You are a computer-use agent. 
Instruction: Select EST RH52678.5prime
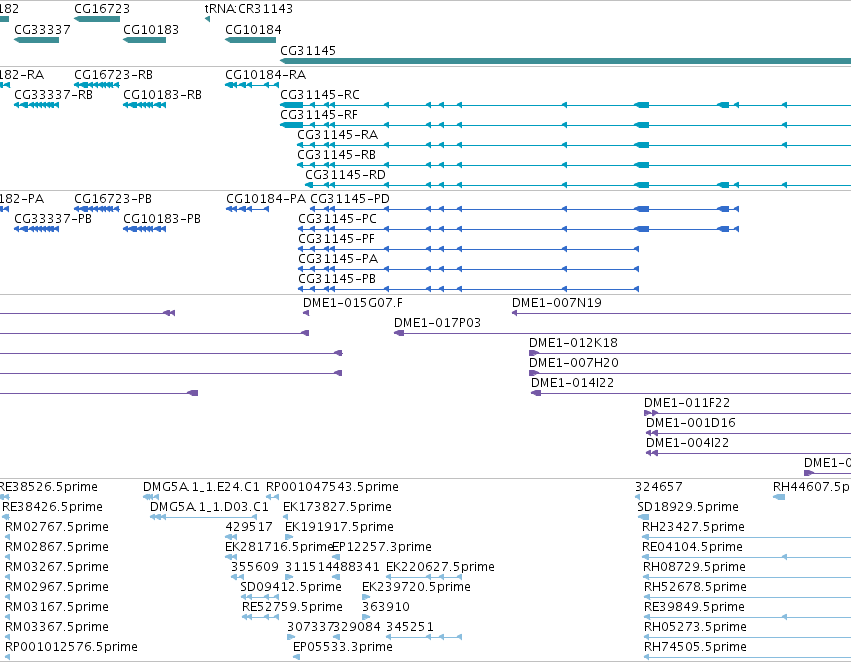pyautogui.click(x=695, y=587)
